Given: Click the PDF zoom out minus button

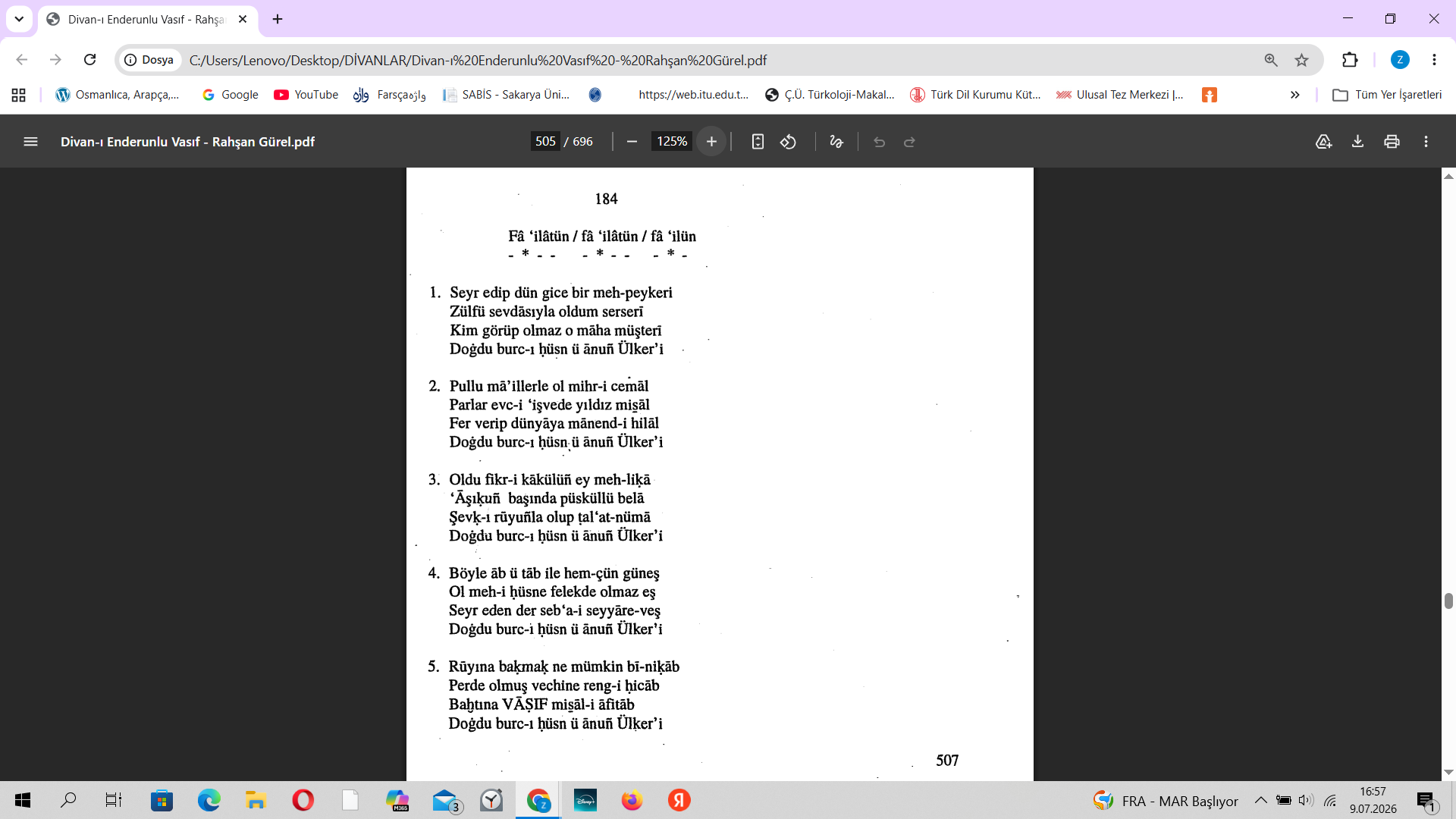Looking at the screenshot, I should (x=632, y=142).
